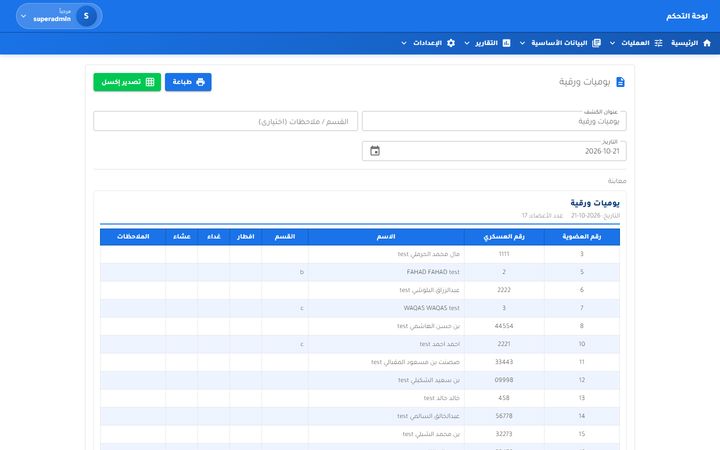The image size is (720, 450).
Task: Click the superadmin avatar circle S
Action: (86, 16)
